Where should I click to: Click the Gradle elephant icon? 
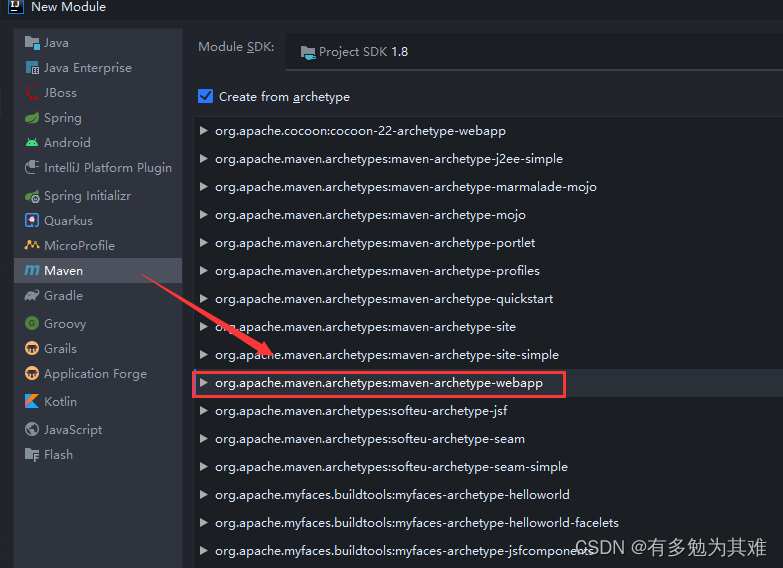(32, 296)
